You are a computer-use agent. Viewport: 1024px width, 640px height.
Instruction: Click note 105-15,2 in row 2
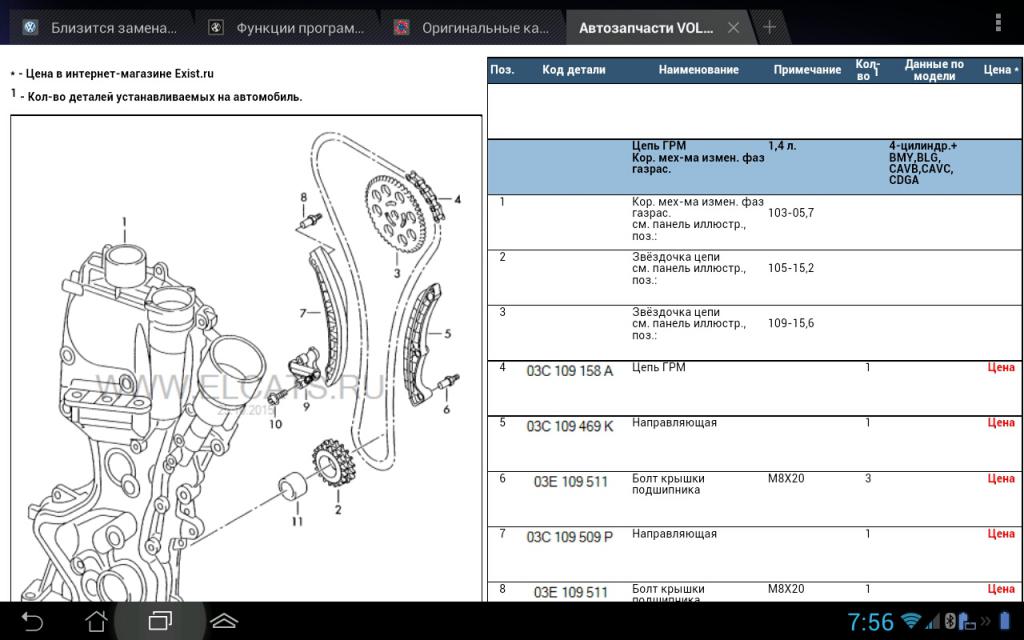pos(791,268)
